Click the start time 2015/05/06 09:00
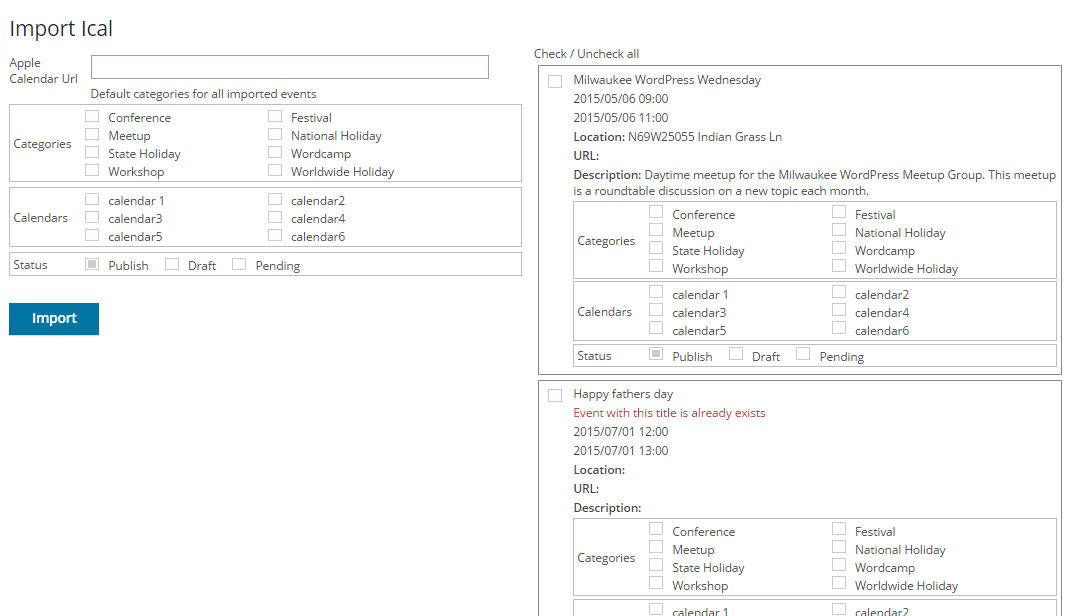This screenshot has height=616, width=1085. click(621, 99)
